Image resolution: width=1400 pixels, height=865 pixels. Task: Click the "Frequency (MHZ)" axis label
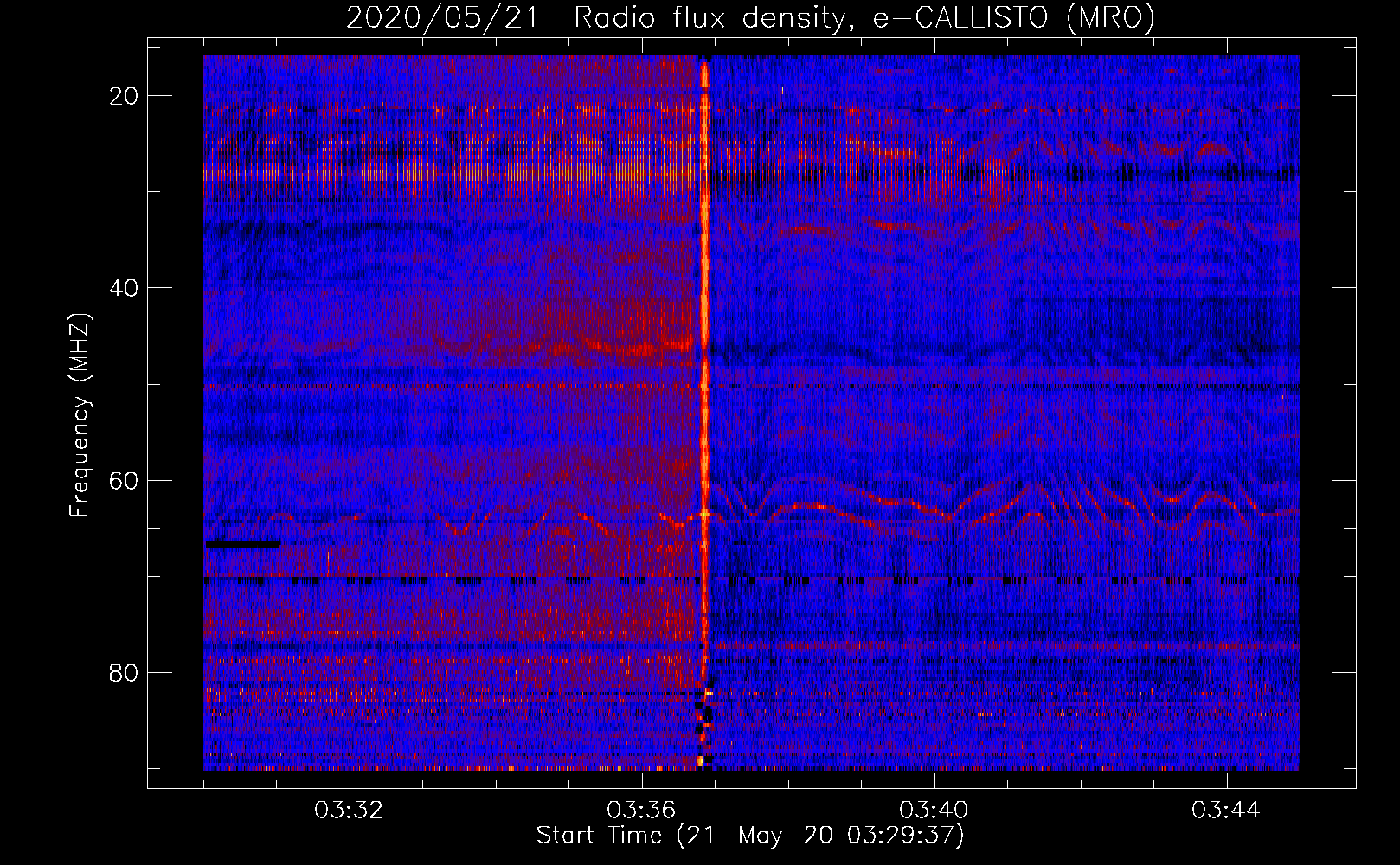pyautogui.click(x=80, y=414)
